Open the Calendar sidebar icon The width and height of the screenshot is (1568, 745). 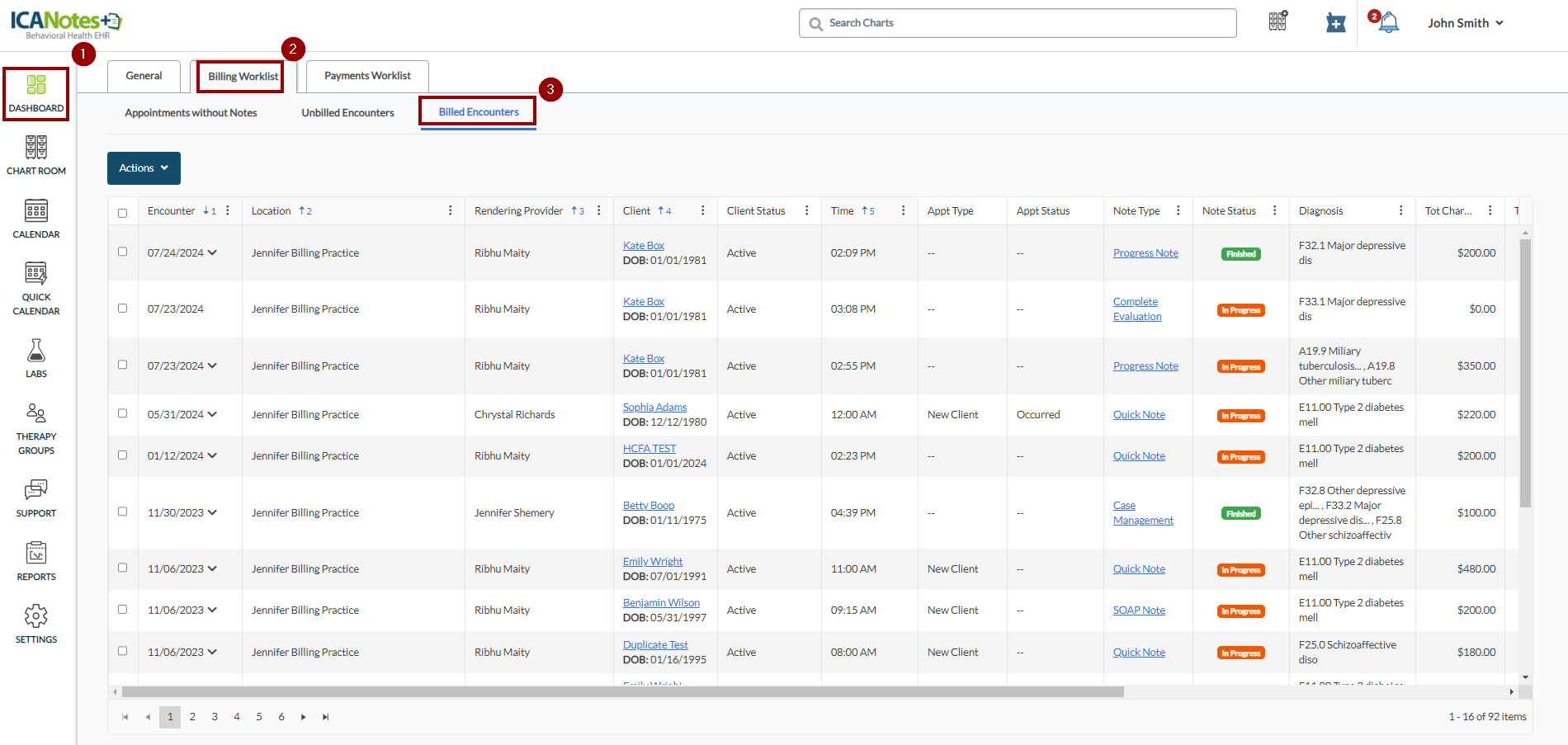[x=36, y=219]
